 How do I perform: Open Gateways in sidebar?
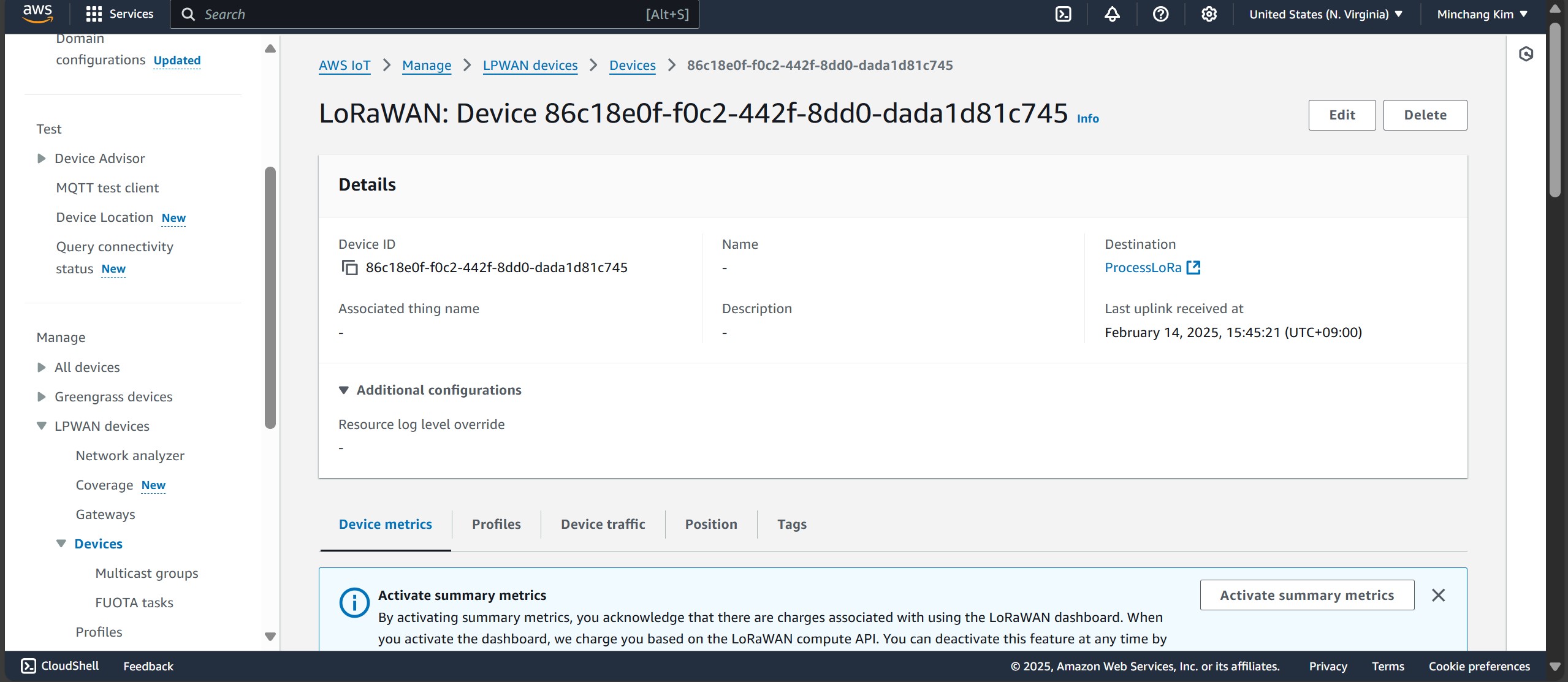click(105, 515)
